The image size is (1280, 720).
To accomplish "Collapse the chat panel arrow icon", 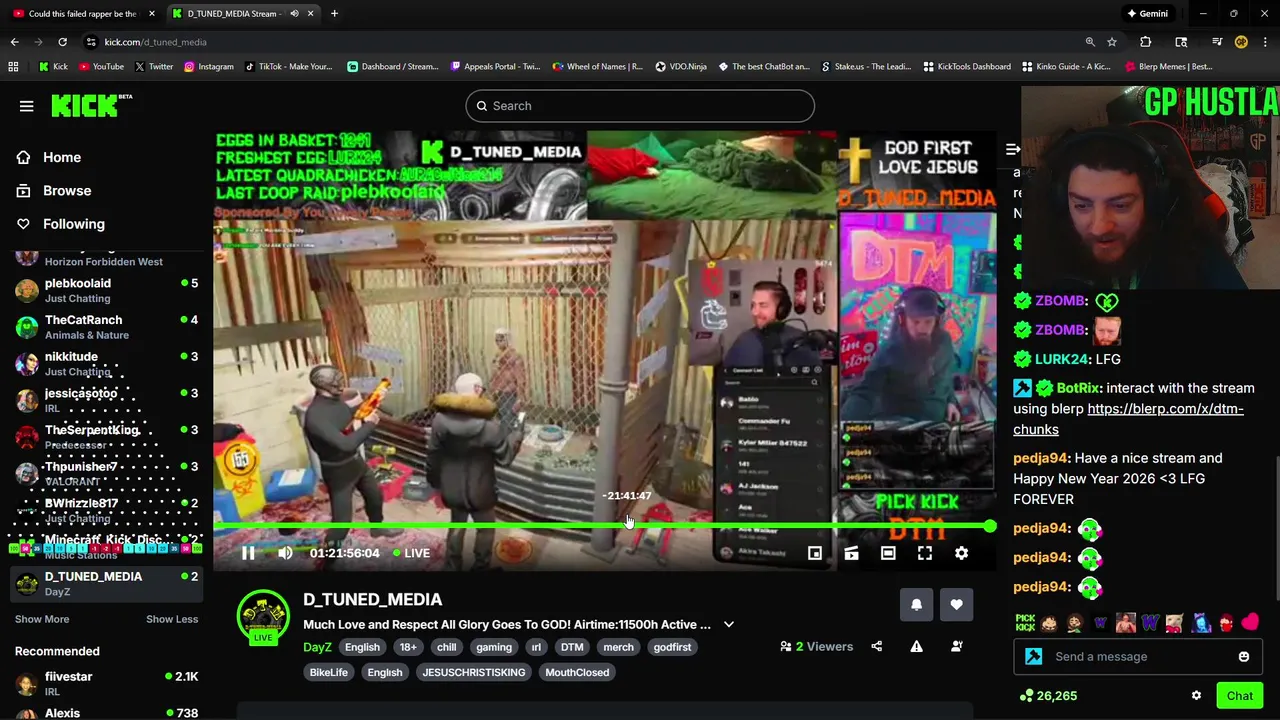I will 1012,149.
